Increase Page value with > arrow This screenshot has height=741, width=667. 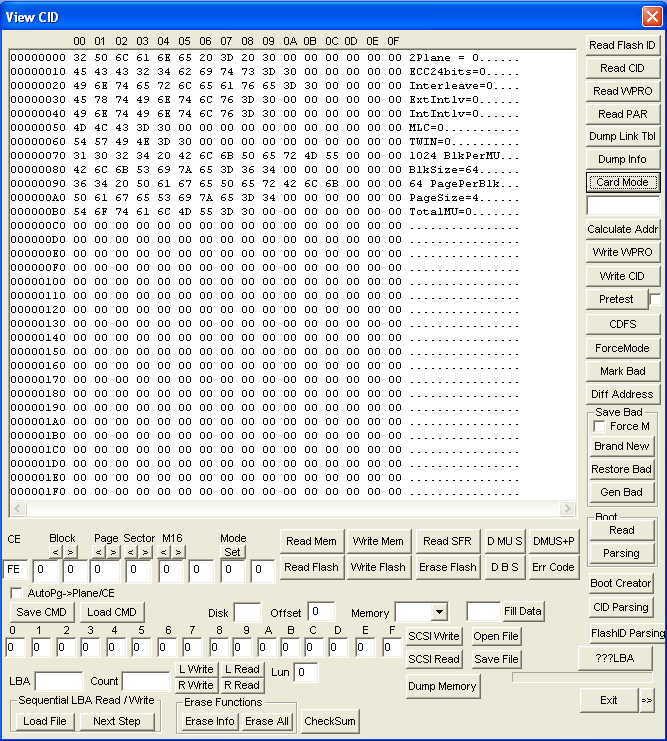[x=113, y=552]
